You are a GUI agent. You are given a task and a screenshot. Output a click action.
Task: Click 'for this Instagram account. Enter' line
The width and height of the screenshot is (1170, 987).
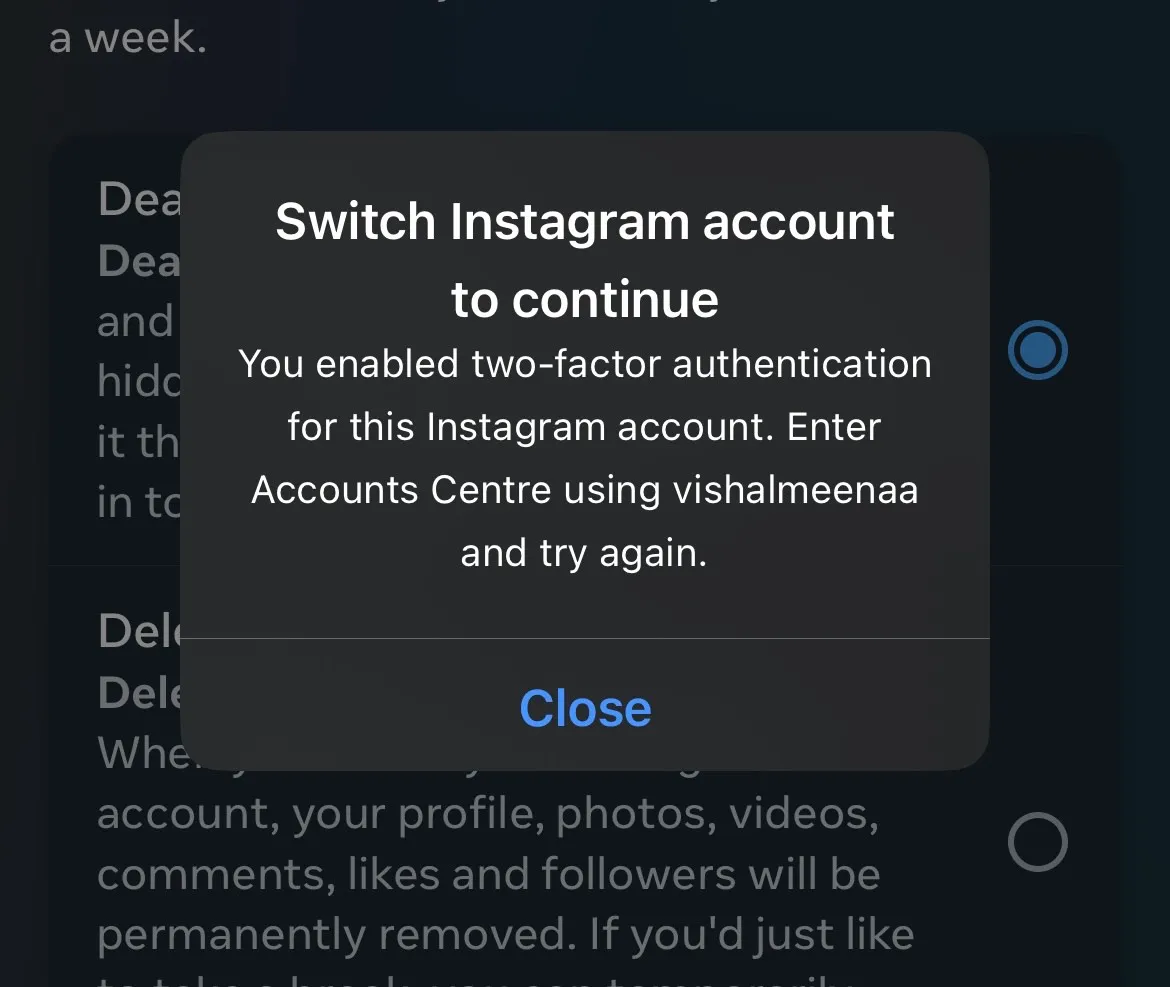click(x=585, y=427)
